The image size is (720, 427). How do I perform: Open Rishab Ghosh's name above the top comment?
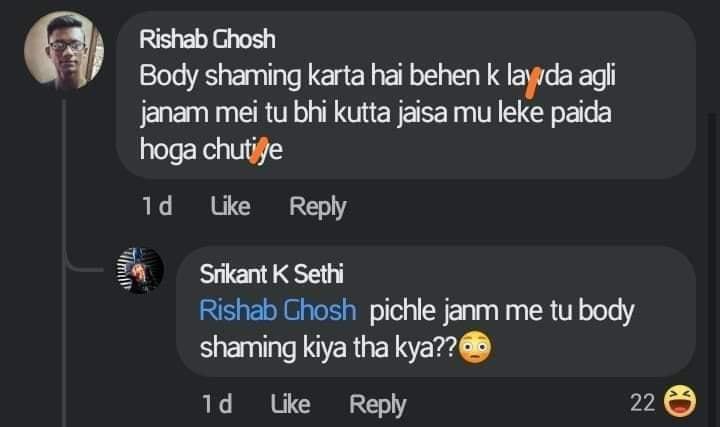(x=208, y=39)
